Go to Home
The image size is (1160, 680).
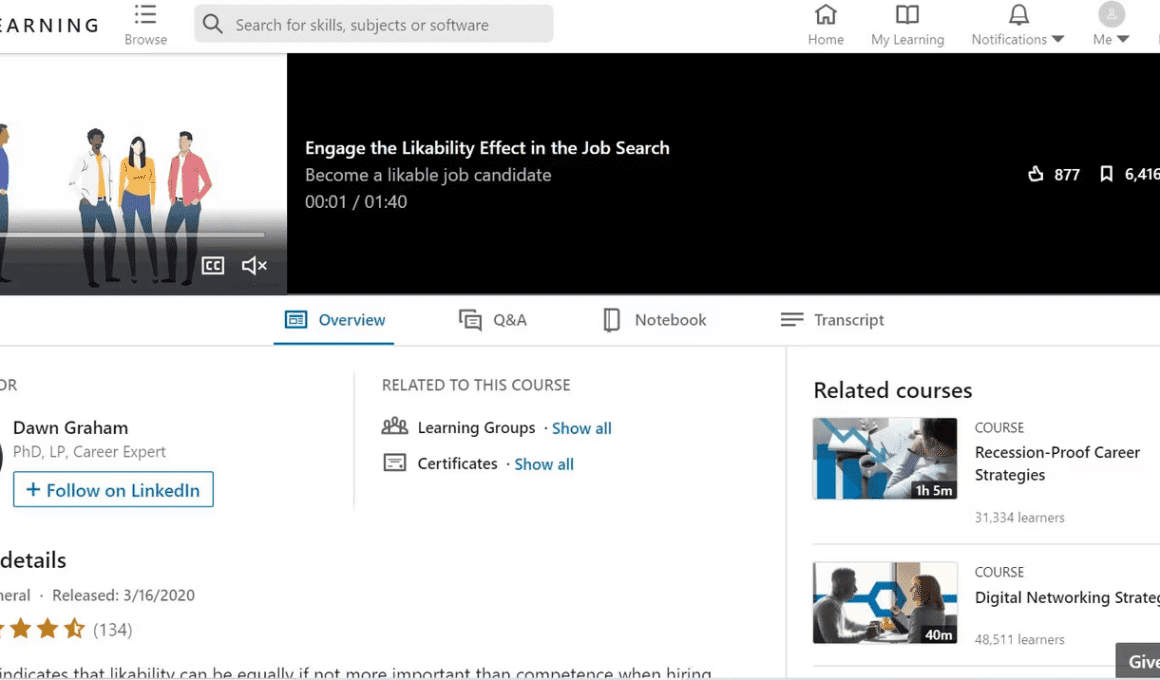(x=826, y=24)
